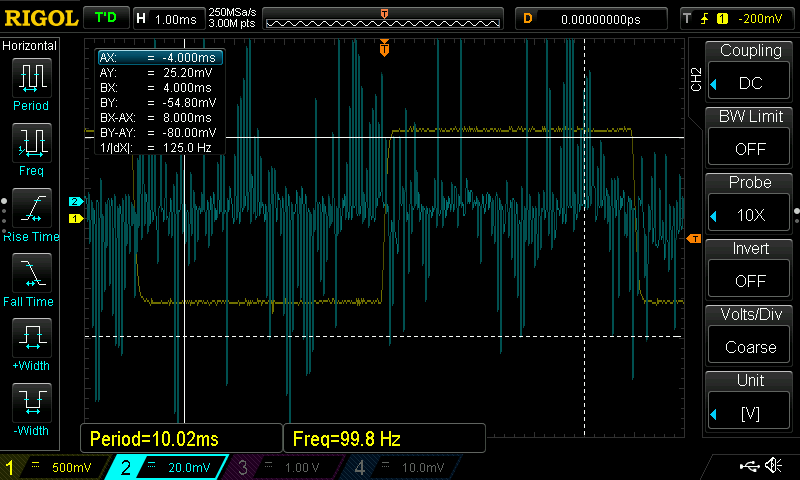The height and width of the screenshot is (480, 800).
Task: Select the channel 4 10.0mV tab
Action: (x=403, y=467)
